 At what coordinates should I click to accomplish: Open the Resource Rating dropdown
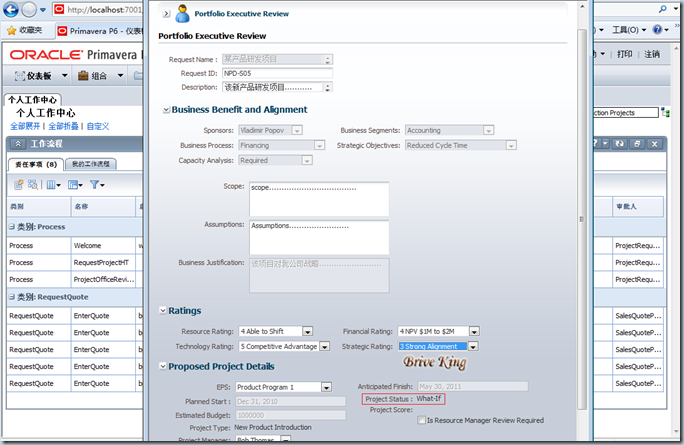click(307, 331)
